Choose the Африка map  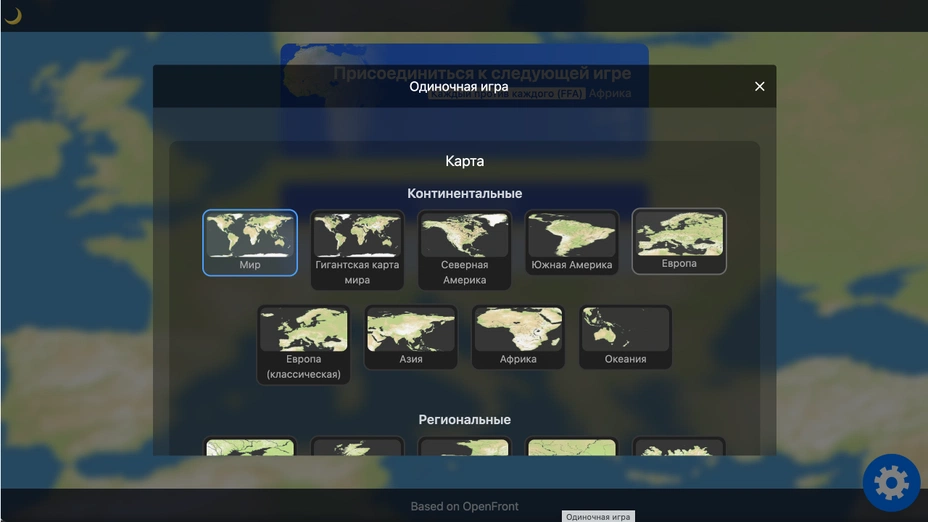pos(518,337)
